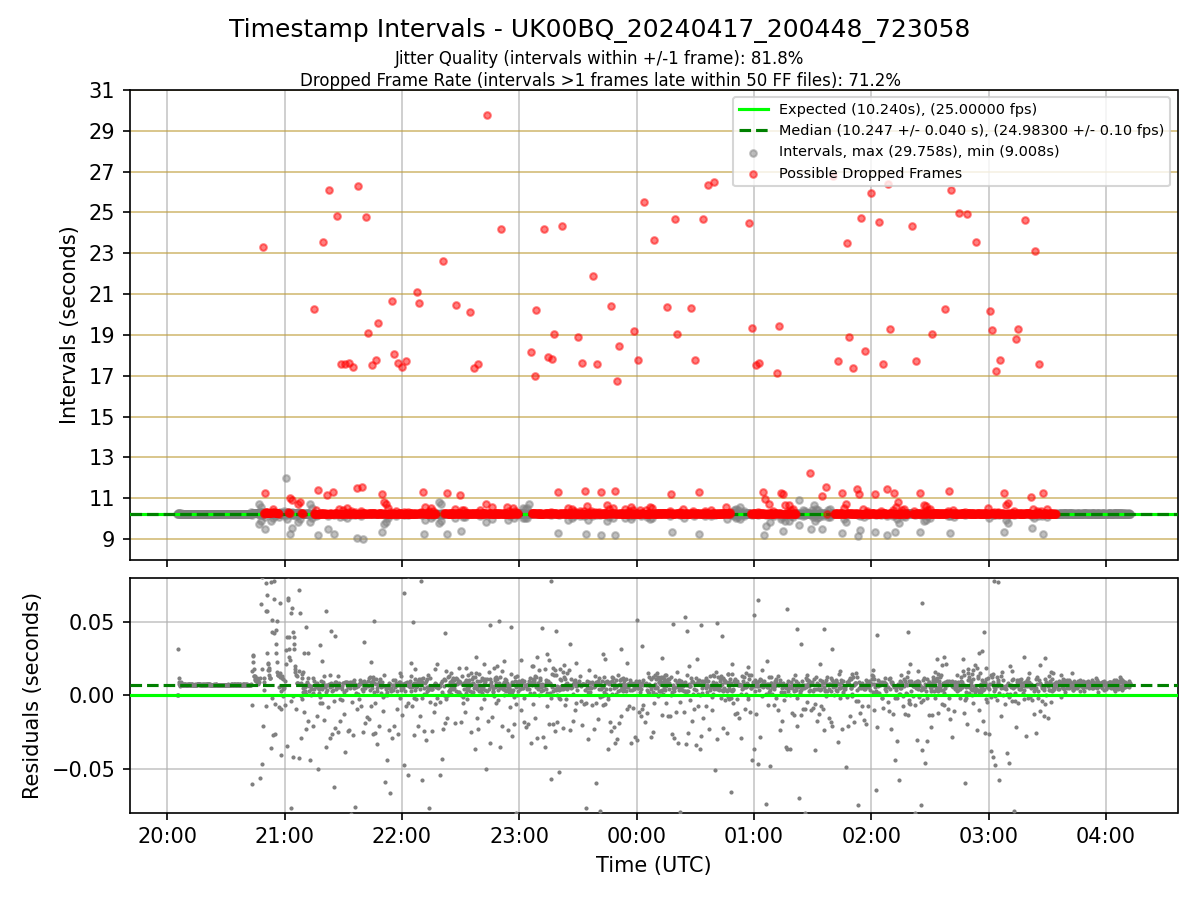Click the 'Time (UTC)' x-axis label

pos(653,865)
